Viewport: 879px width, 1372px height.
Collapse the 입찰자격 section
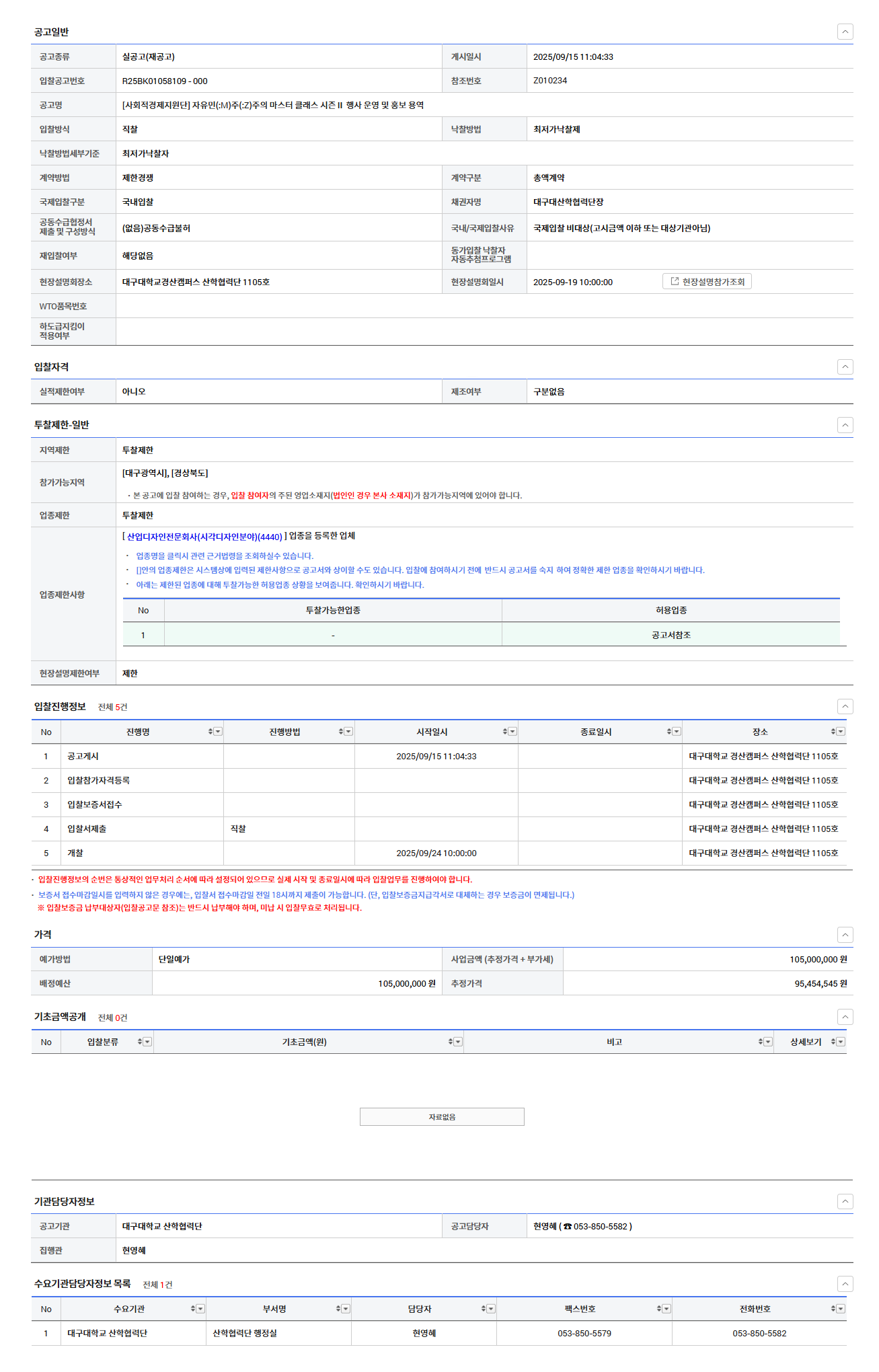click(845, 367)
